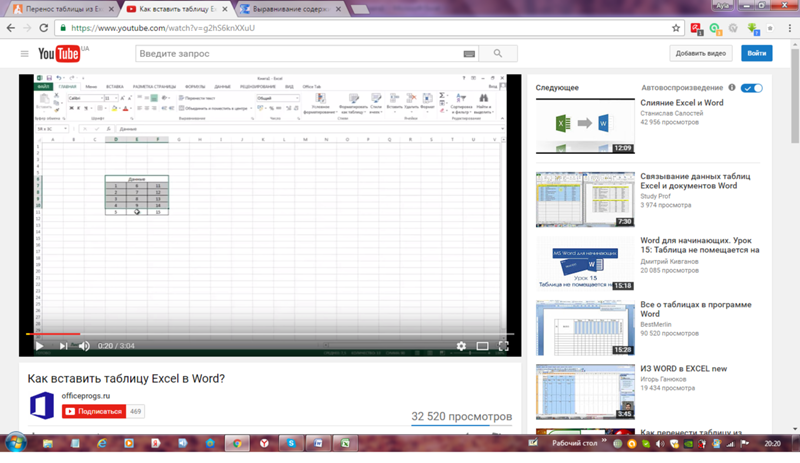Click the search magnifier button
The width and height of the screenshot is (800, 463).
[498, 54]
